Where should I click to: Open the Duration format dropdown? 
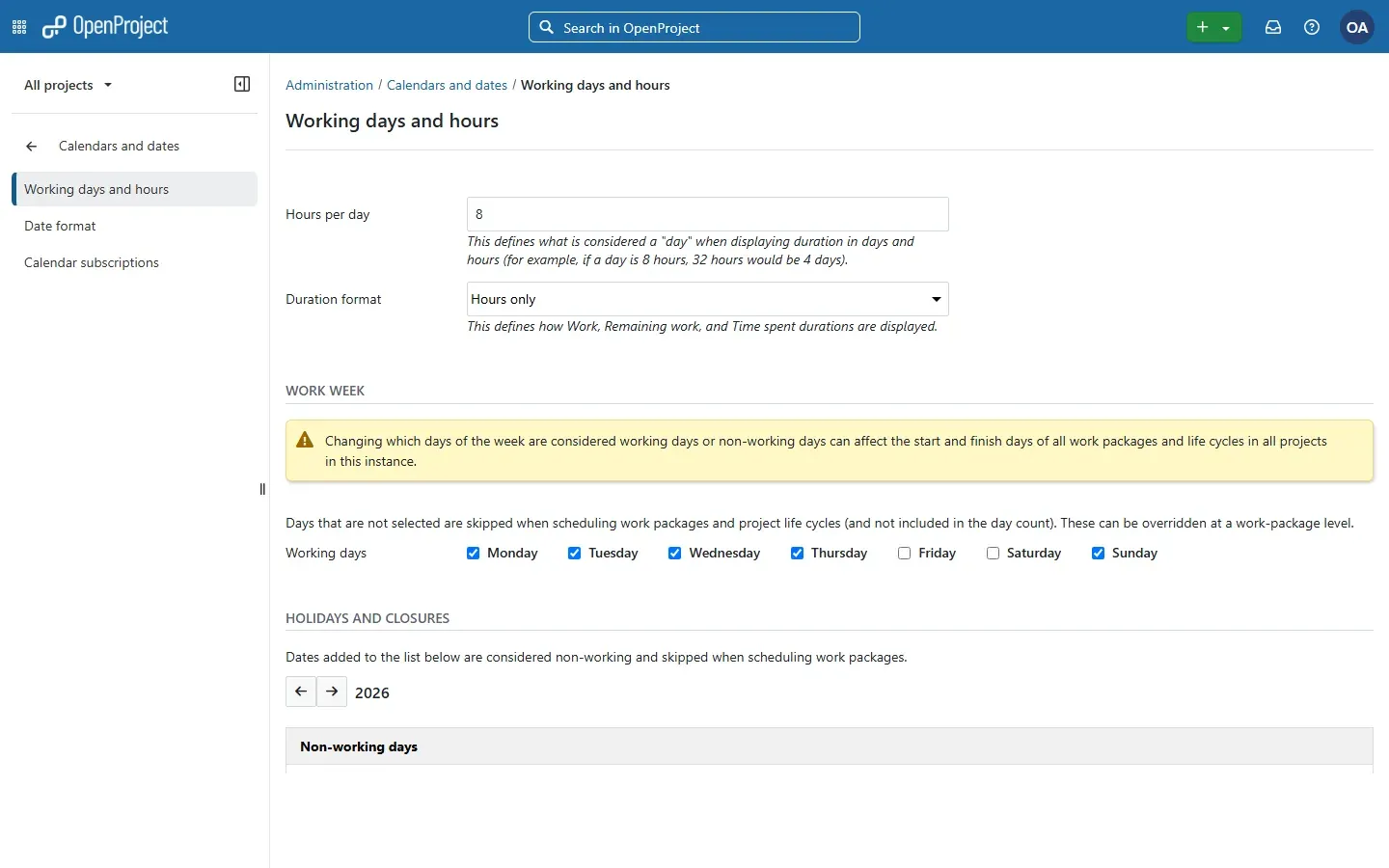click(x=708, y=299)
